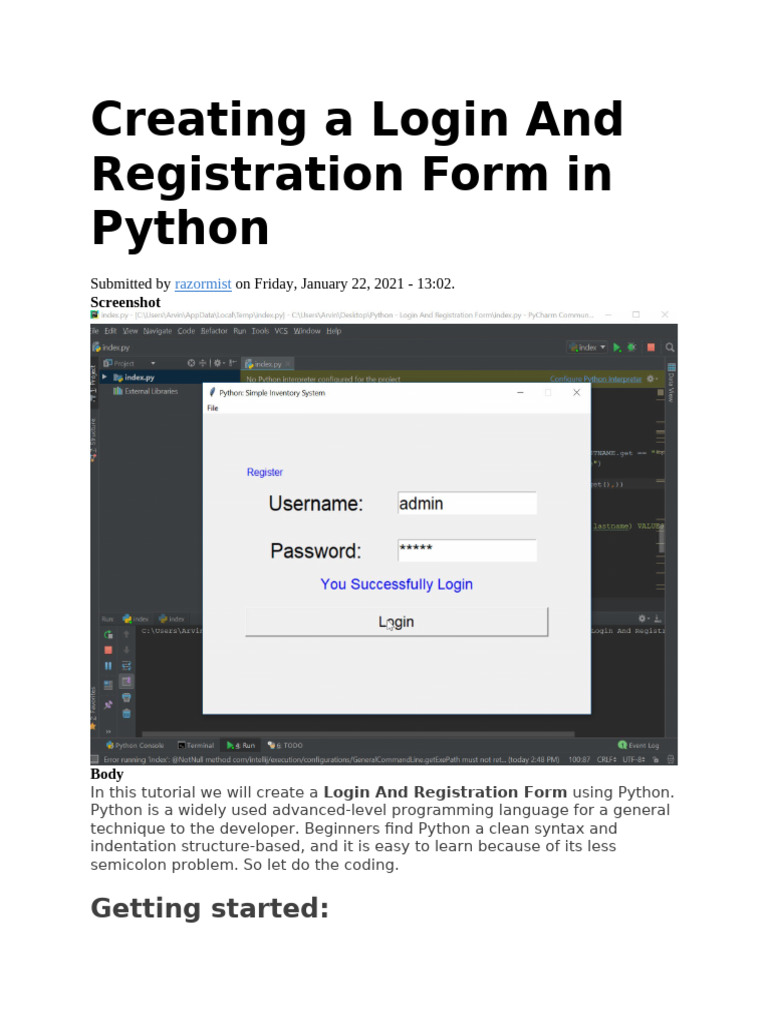Open the Project view dropdown
Image resolution: width=768 pixels, height=1024 pixels.
[153, 363]
